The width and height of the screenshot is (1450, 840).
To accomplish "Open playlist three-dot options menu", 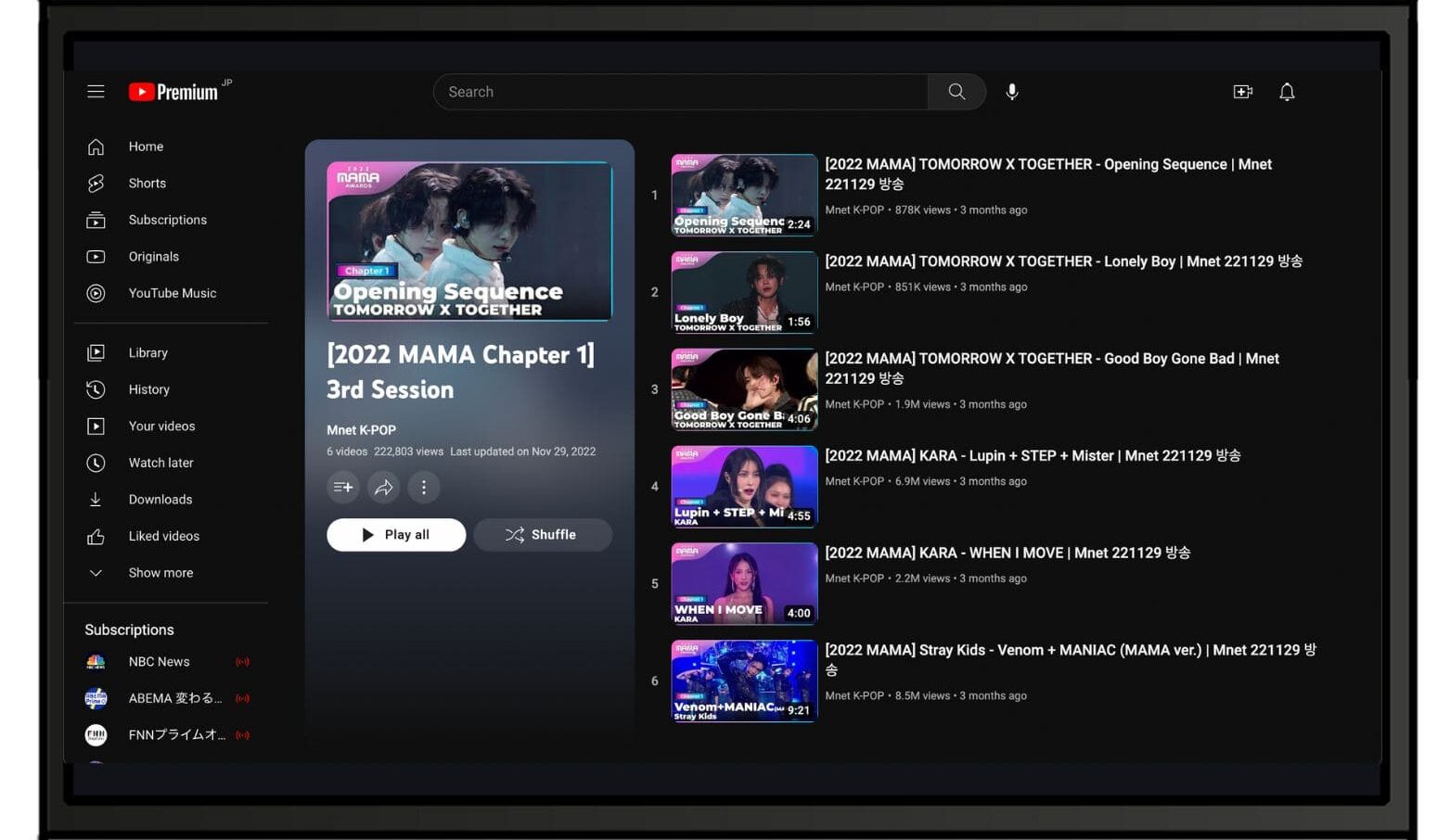I will (424, 487).
